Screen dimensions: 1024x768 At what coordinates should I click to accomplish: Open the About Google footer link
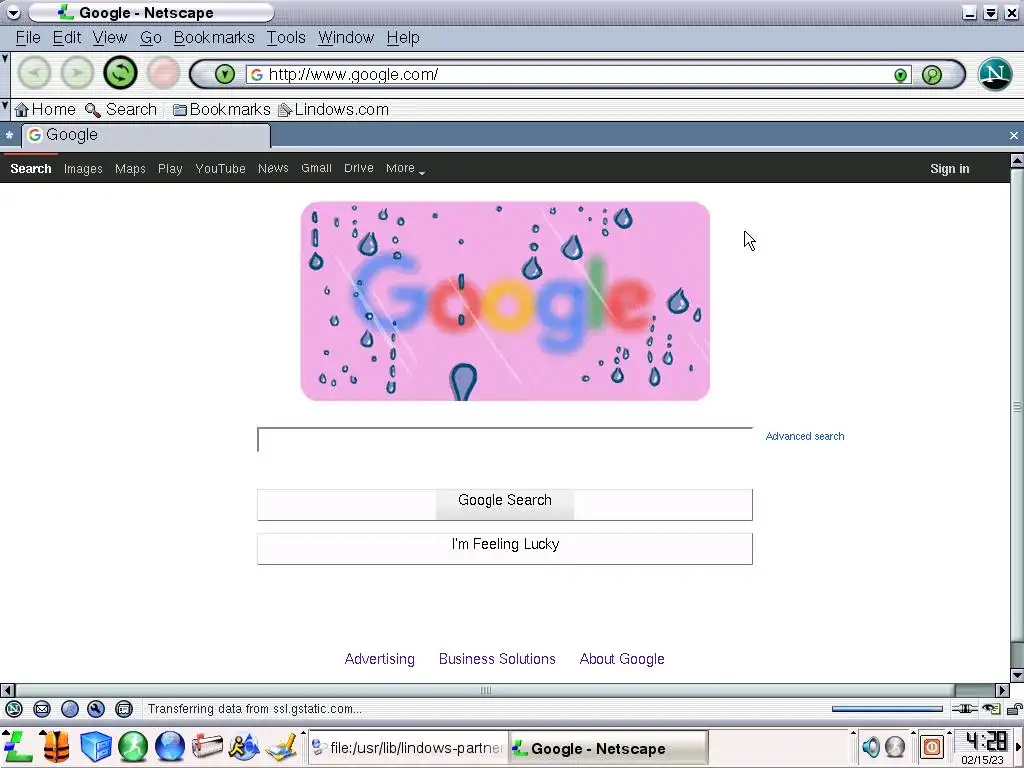point(622,659)
